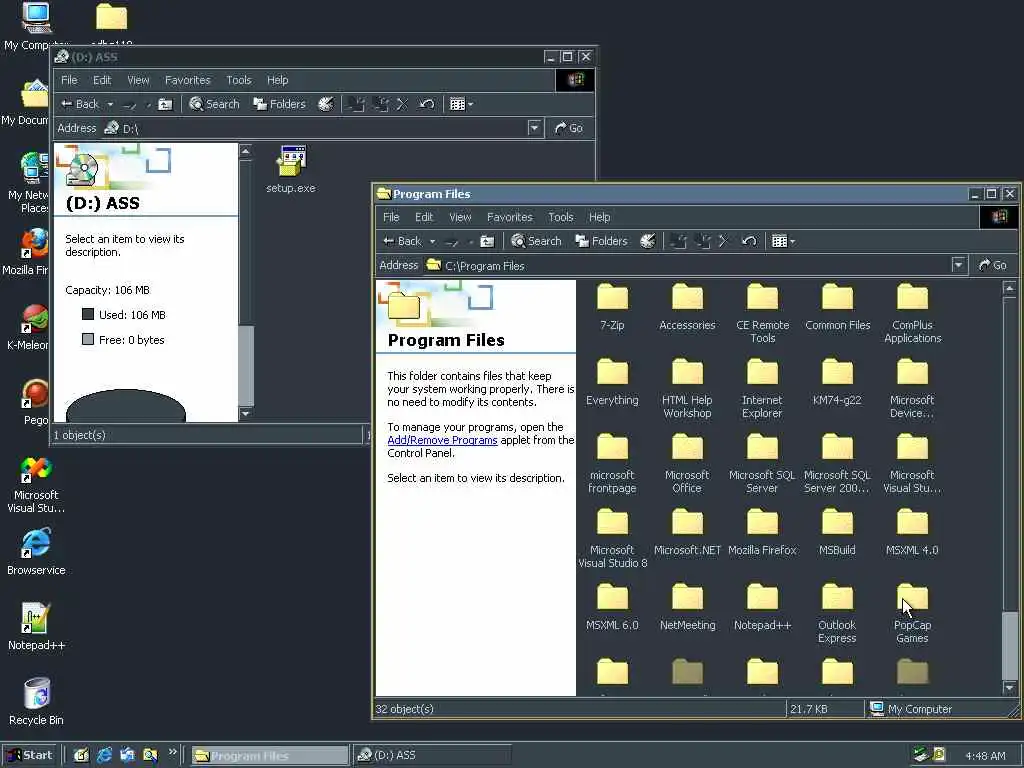
Task: Select the KM74-g22 folder
Action: tap(837, 383)
